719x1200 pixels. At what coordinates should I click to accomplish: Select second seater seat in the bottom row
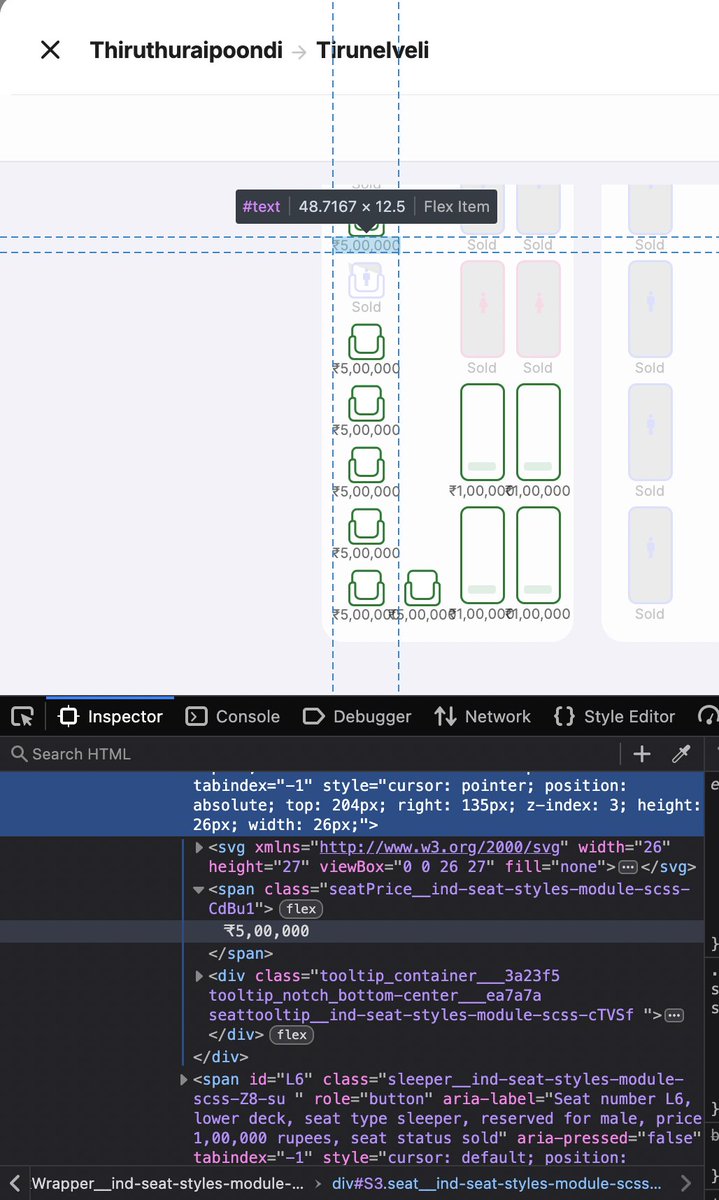tap(422, 588)
